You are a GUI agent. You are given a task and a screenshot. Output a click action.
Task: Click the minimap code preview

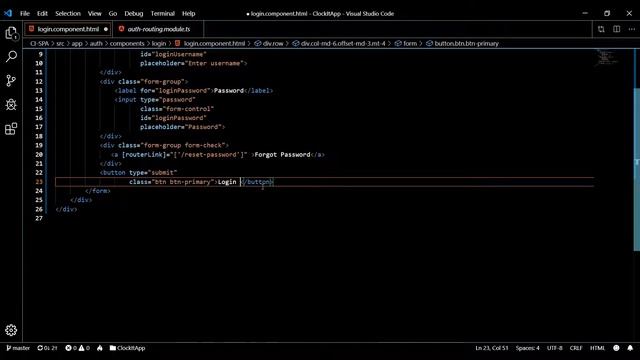coord(607,58)
